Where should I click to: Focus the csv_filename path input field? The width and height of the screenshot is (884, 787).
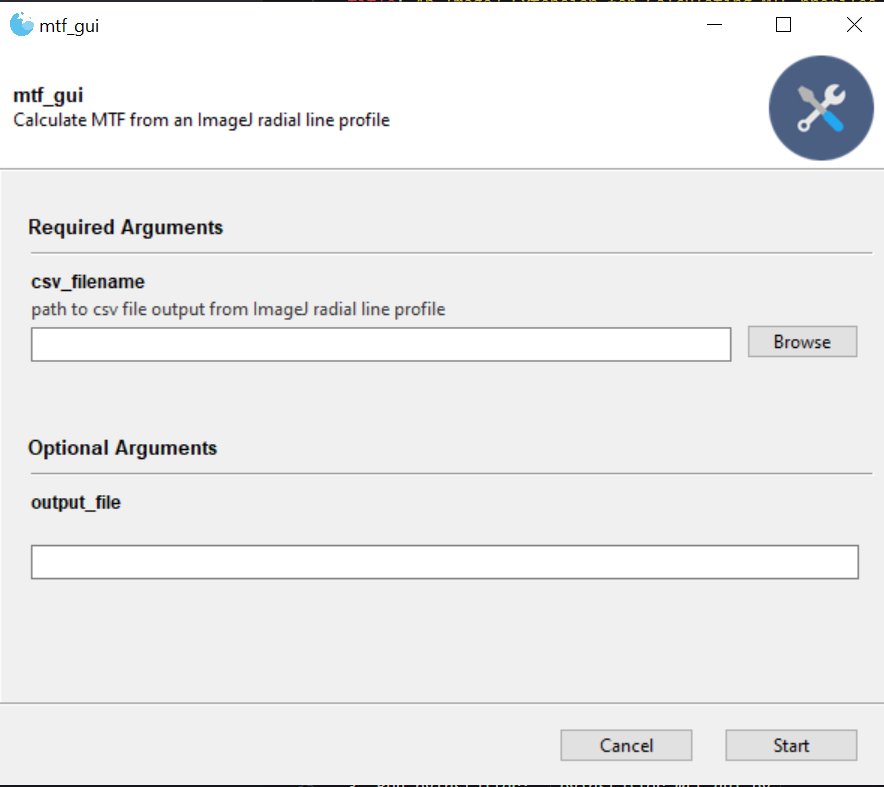pos(381,344)
